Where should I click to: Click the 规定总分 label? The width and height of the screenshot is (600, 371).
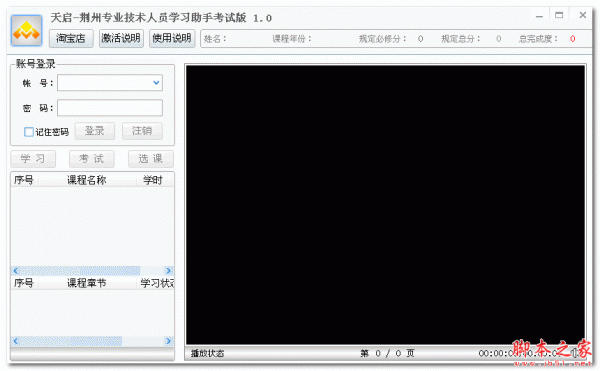click(x=461, y=39)
